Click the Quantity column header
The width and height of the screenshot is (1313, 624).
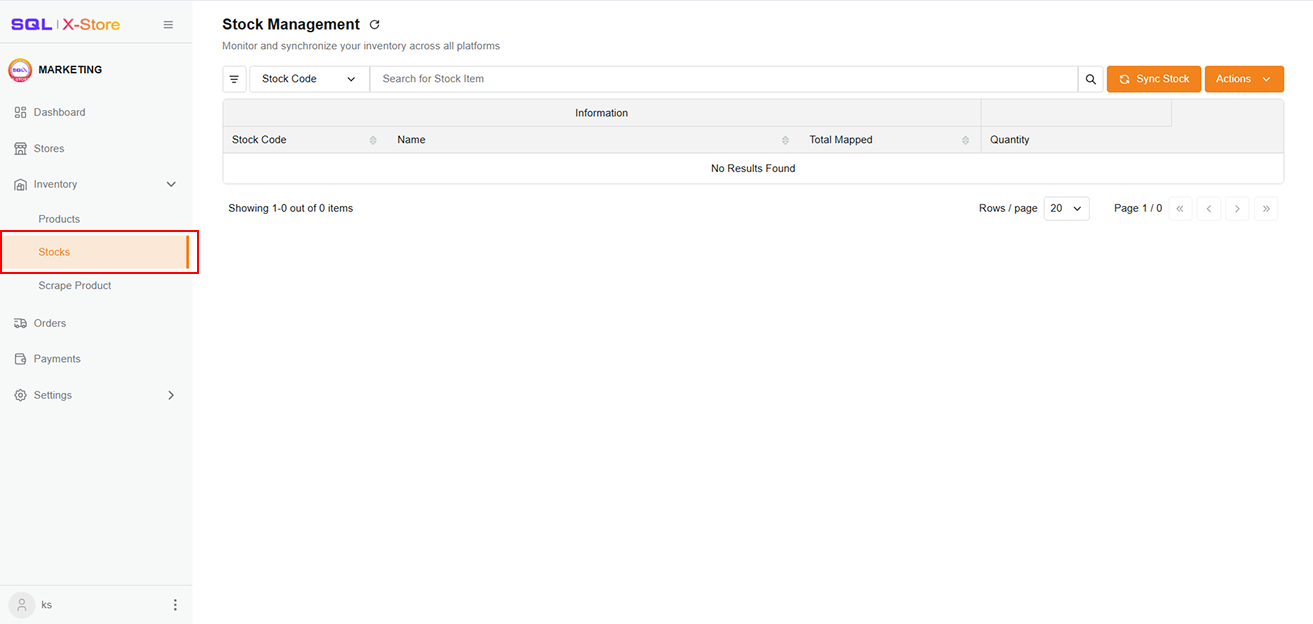[x=1010, y=140]
